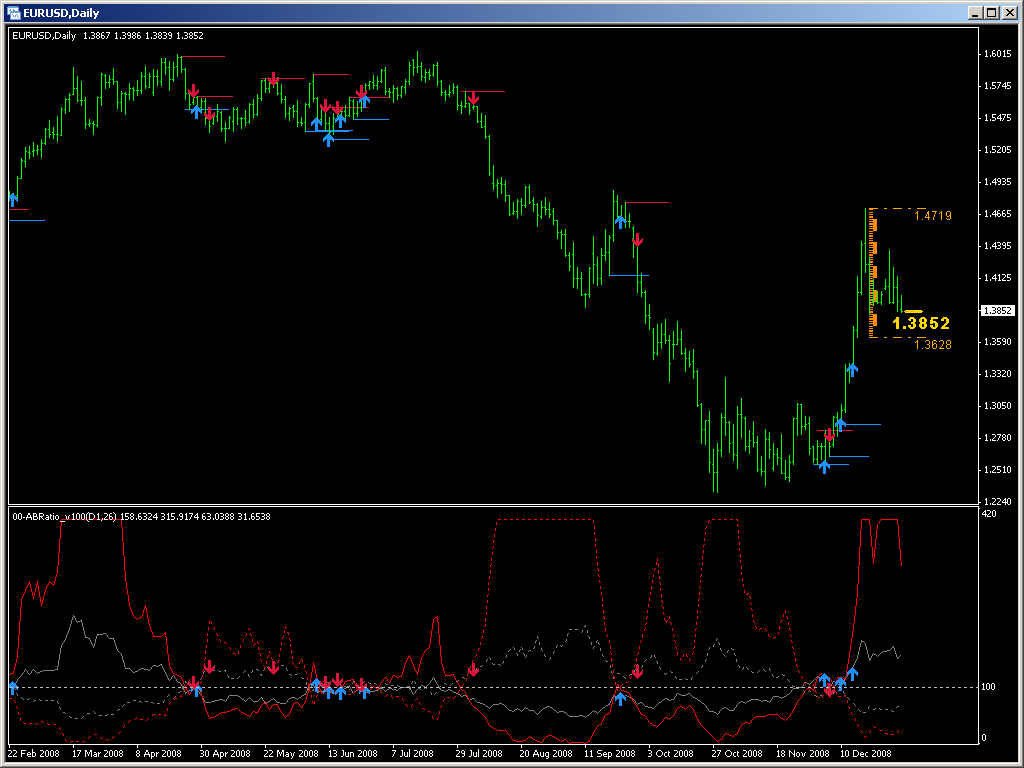Click the 100 indicator level label

[989, 687]
